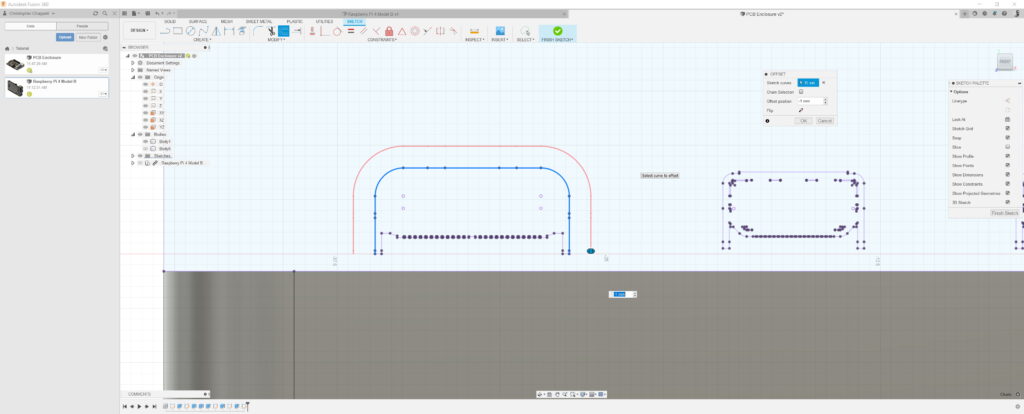
Task: Open the MODIFY dropdown menu
Action: click(275, 40)
